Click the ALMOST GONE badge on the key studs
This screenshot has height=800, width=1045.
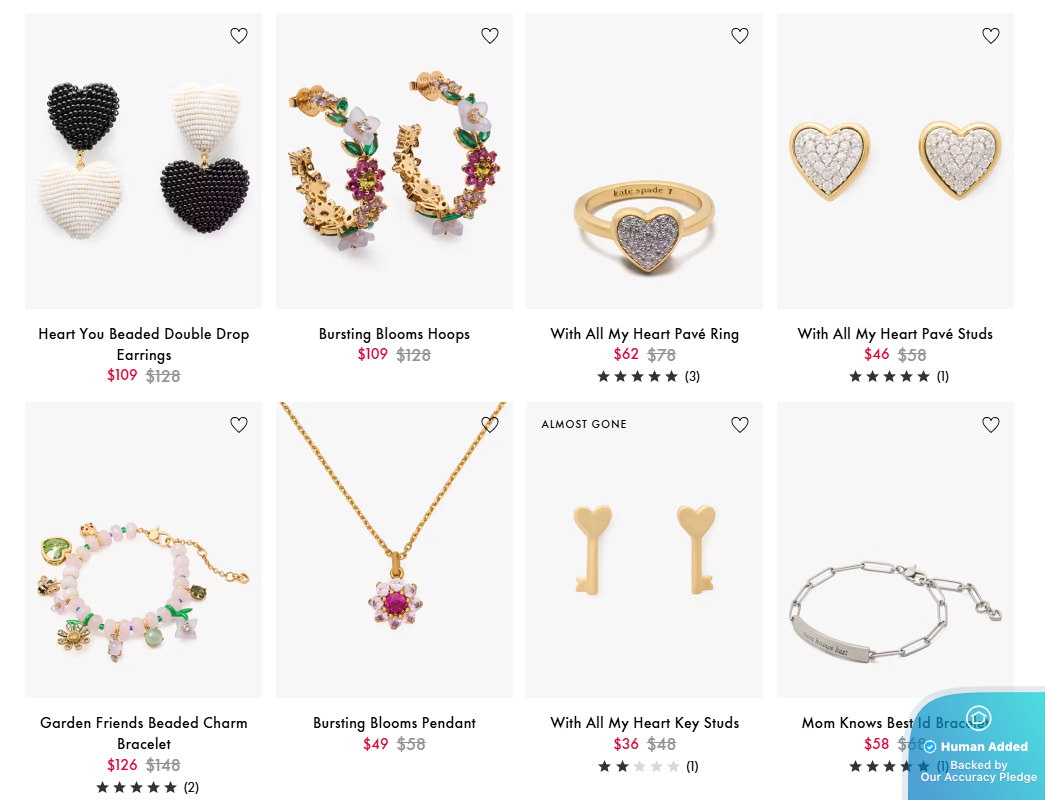coord(584,424)
